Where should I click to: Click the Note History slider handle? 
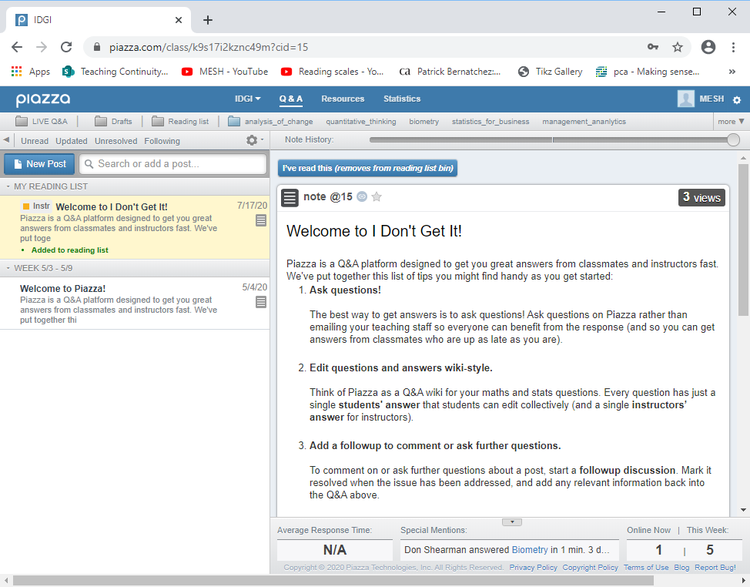click(x=733, y=140)
